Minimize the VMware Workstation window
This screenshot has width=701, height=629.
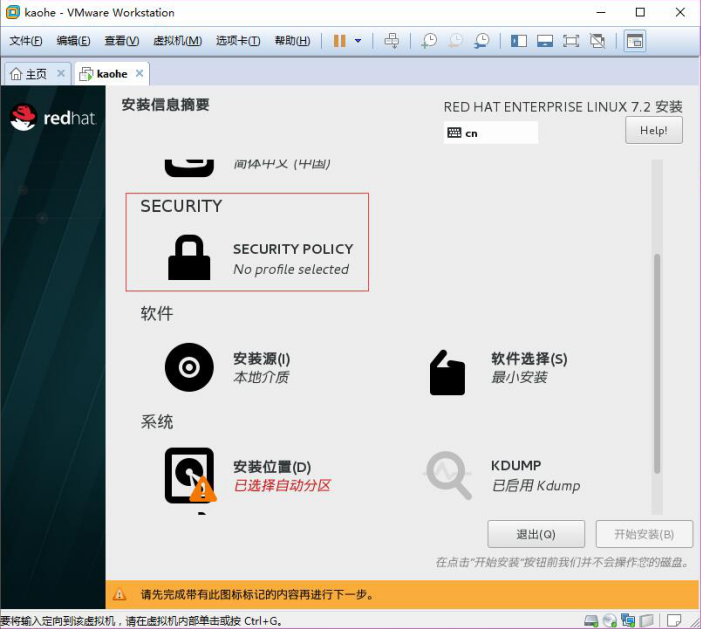pyautogui.click(x=601, y=12)
